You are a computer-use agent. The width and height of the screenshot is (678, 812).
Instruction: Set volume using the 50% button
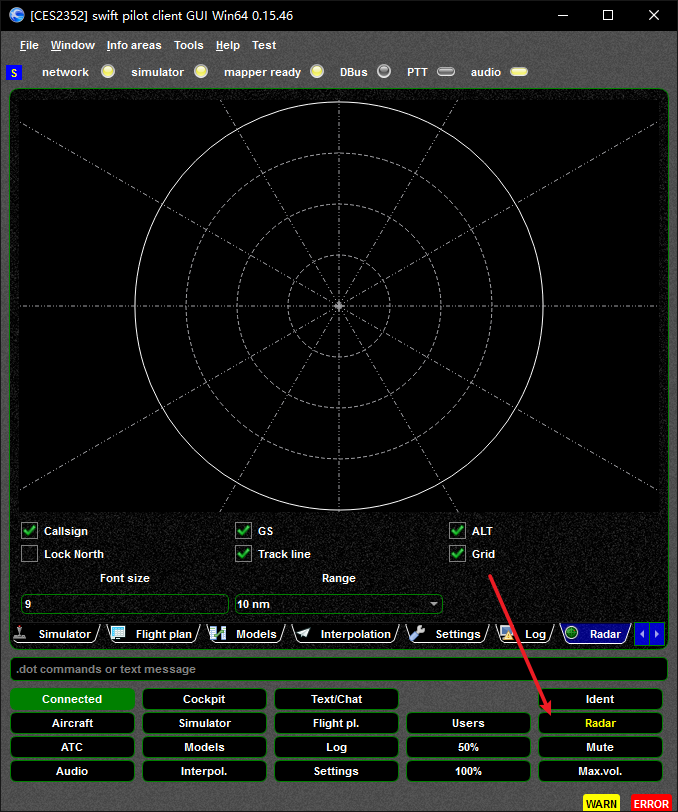[x=468, y=747]
